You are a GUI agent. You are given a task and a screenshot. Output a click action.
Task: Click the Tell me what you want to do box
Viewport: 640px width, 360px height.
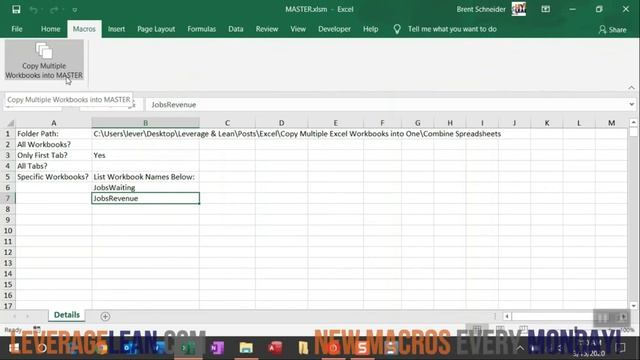click(452, 29)
